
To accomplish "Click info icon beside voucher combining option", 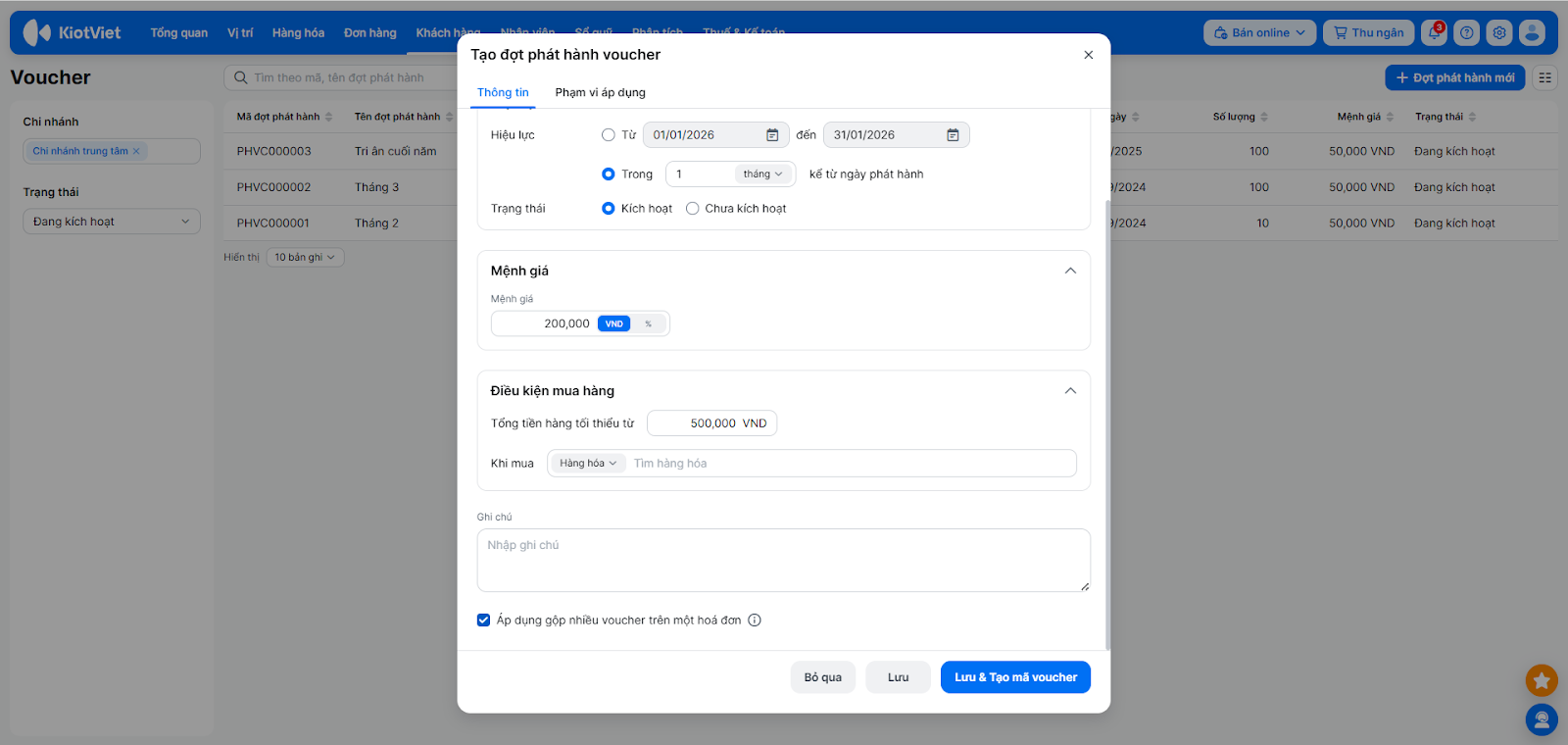I will (755, 621).
